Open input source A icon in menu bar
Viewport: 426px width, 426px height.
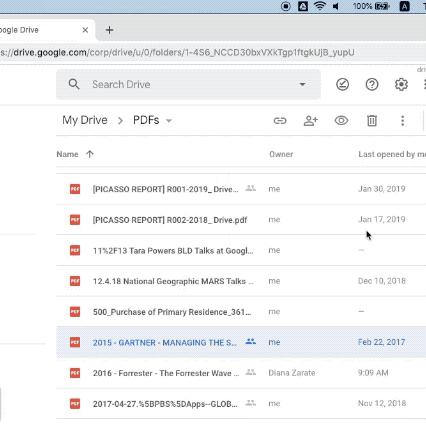pos(404,6)
